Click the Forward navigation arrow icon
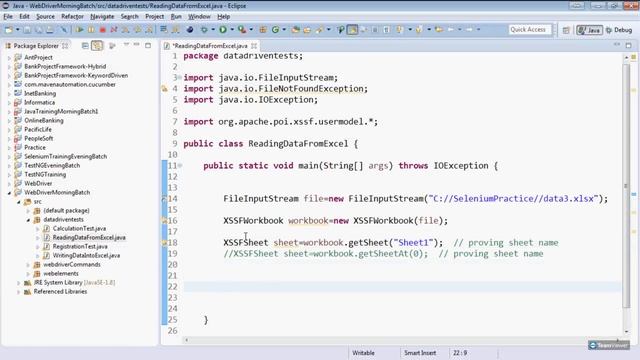The width and height of the screenshot is (640, 360). (x=469, y=30)
